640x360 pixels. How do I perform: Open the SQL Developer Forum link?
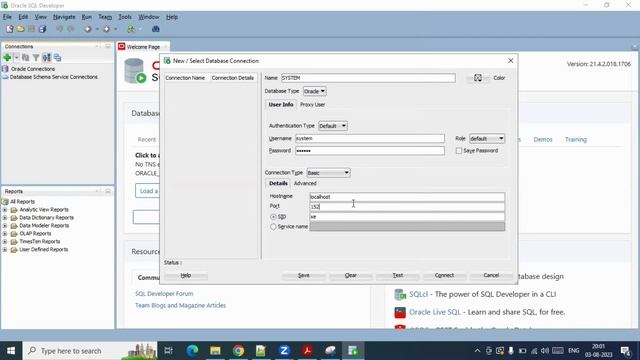[x=164, y=293]
